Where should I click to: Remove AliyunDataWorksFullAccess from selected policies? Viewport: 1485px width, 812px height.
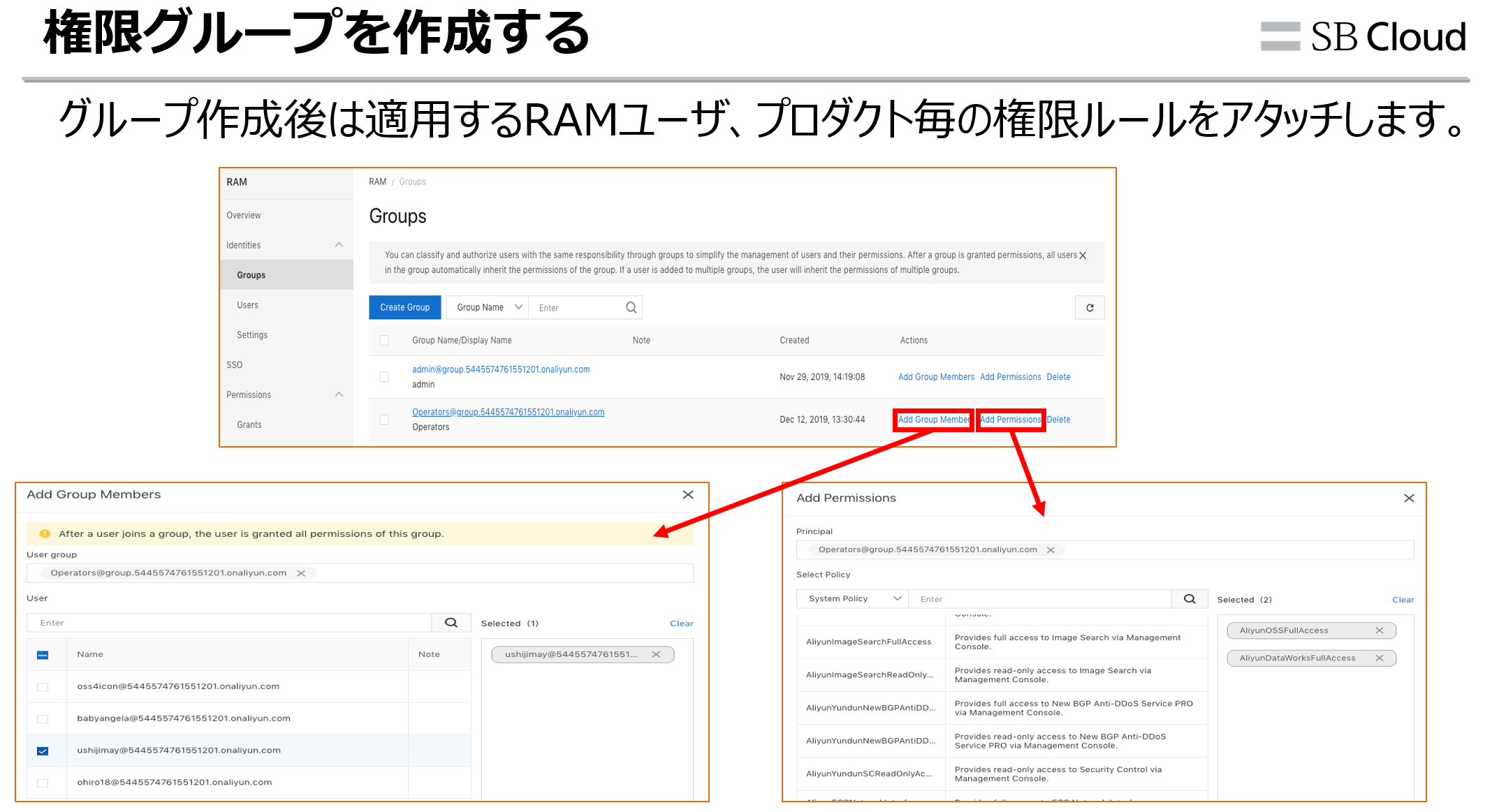coord(1379,658)
